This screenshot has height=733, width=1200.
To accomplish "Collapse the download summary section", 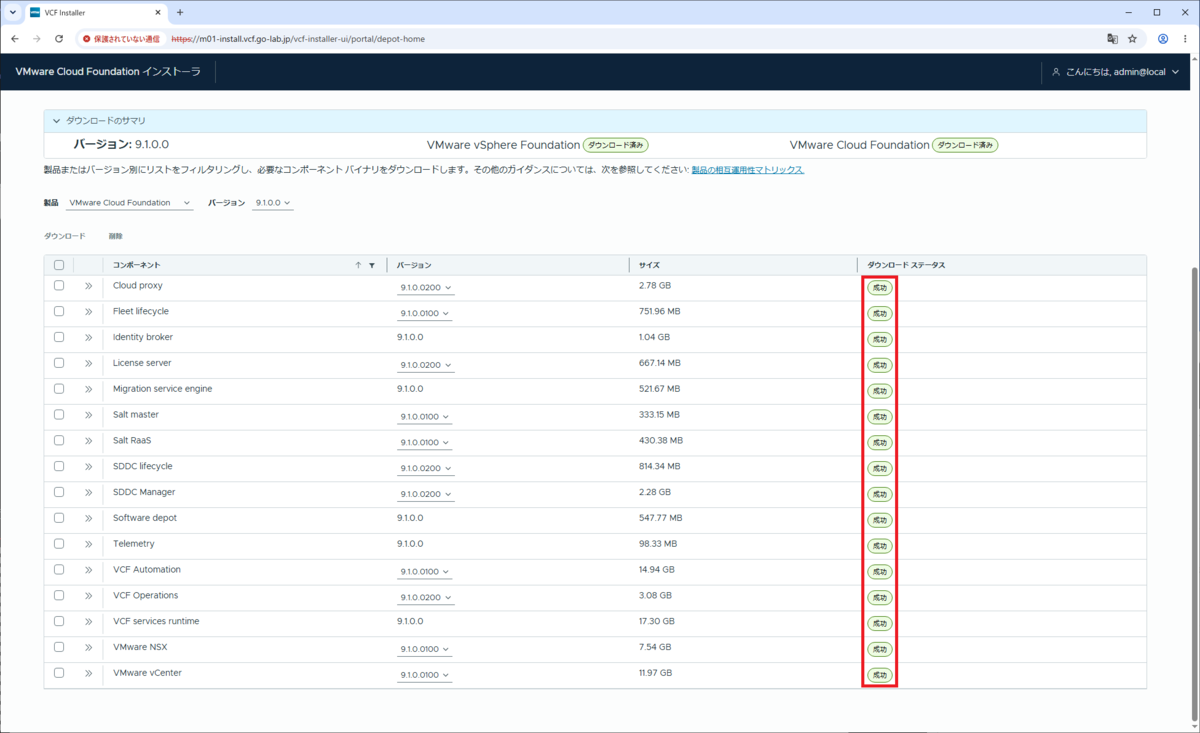I will pyautogui.click(x=57, y=121).
